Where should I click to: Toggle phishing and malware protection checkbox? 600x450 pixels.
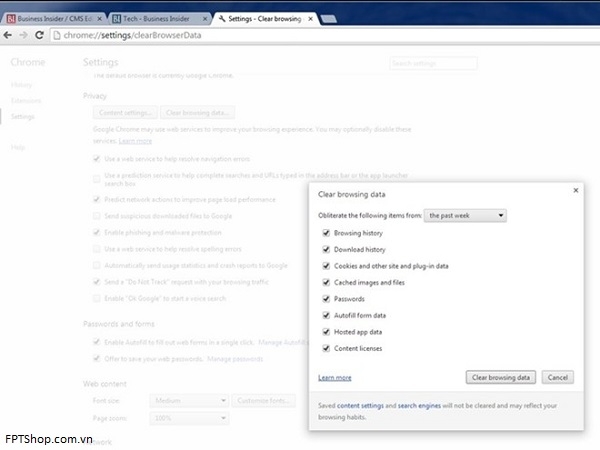(96, 232)
